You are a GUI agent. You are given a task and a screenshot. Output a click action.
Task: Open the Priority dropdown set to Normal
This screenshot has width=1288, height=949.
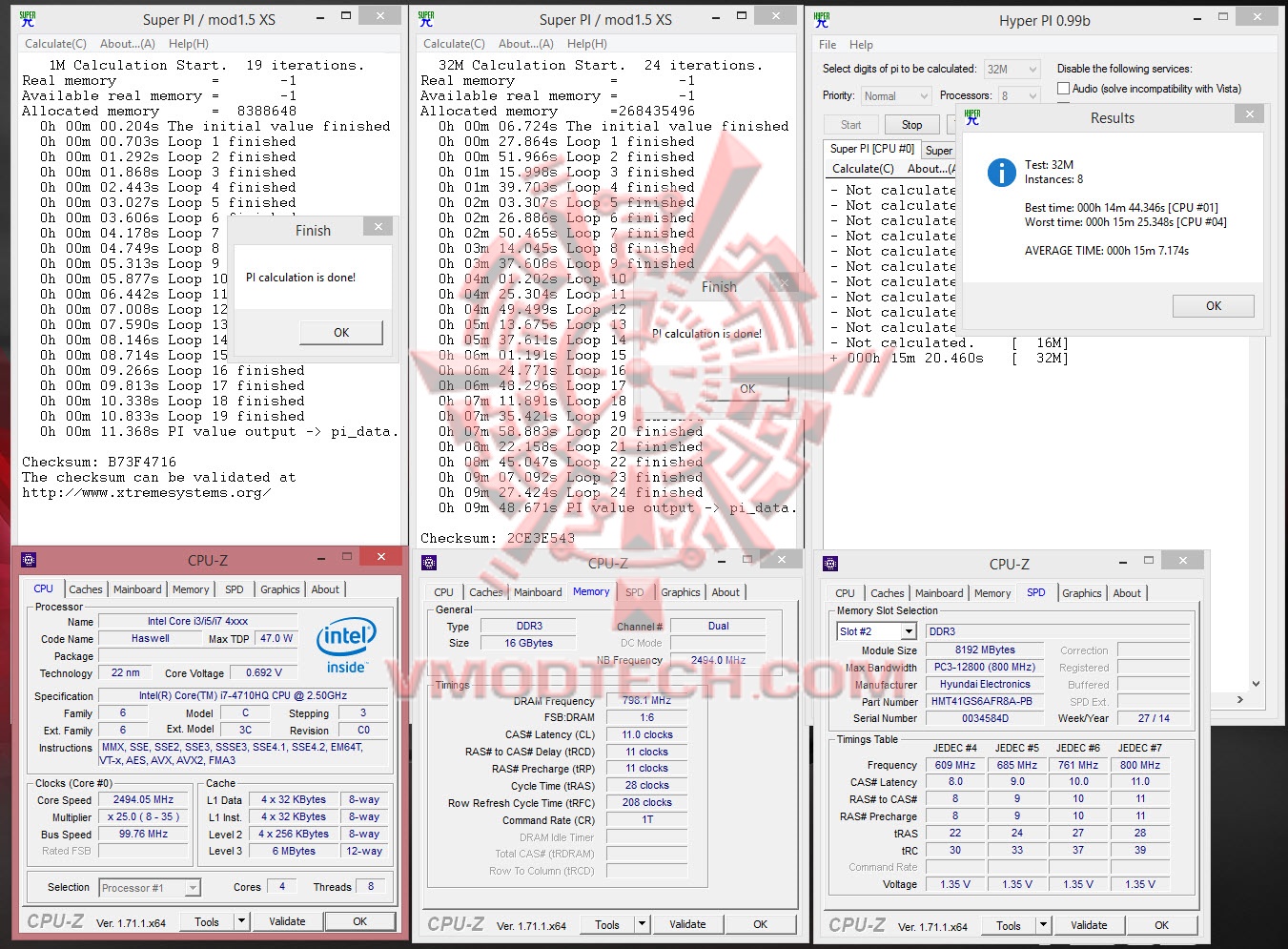[895, 95]
